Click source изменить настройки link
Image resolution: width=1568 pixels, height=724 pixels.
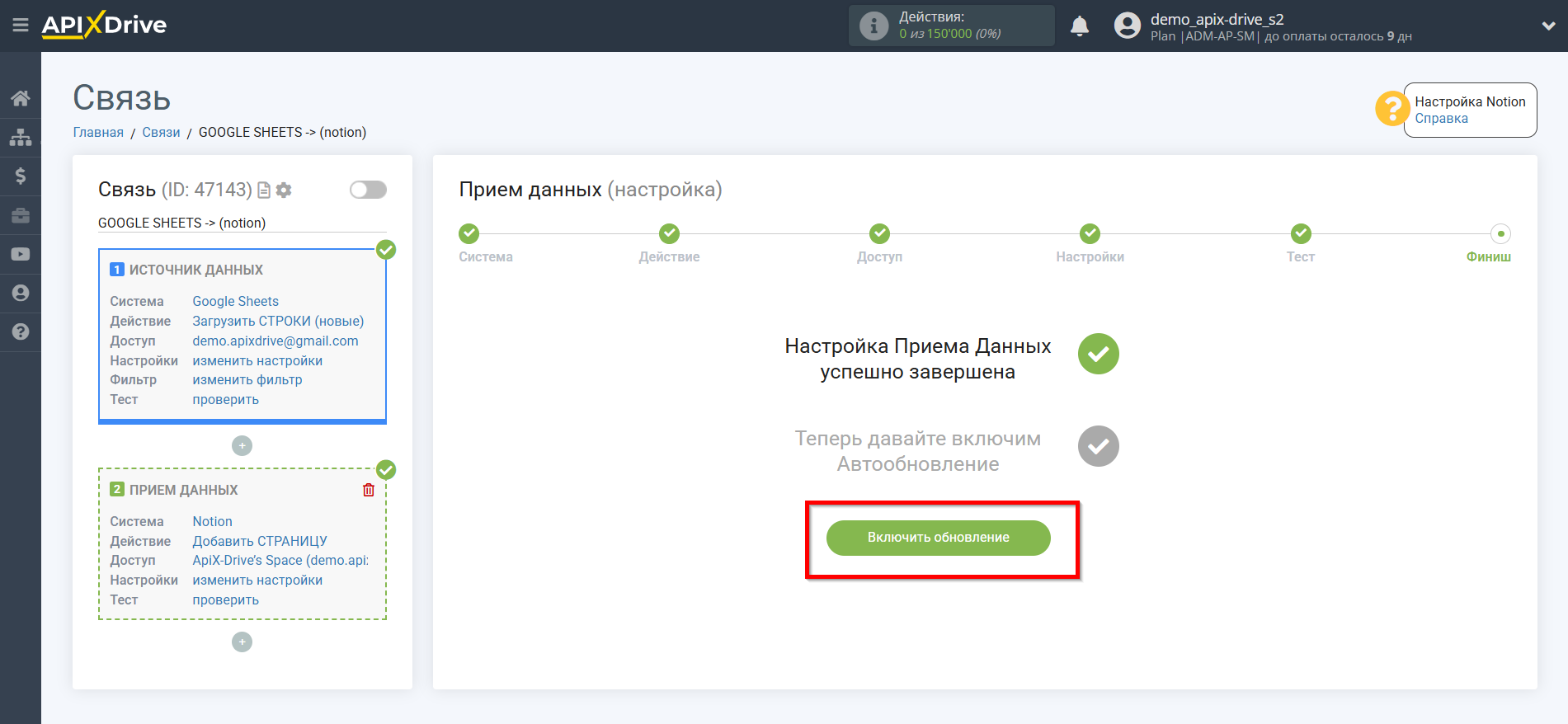pyautogui.click(x=257, y=360)
